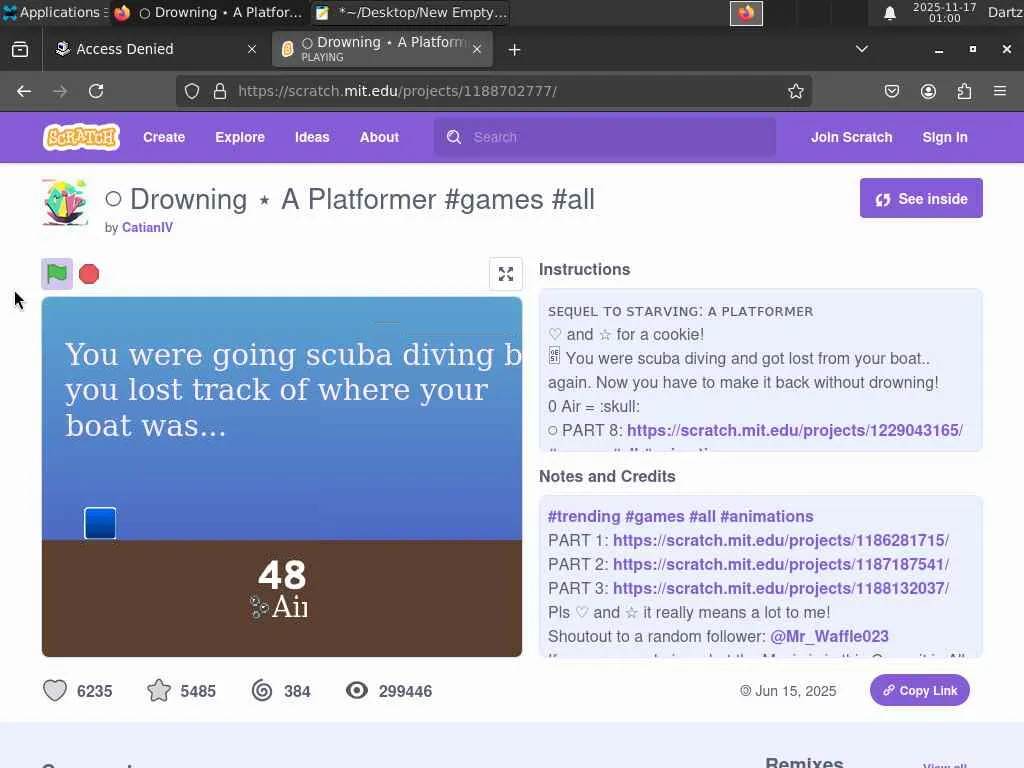This screenshot has width=1024, height=768.
Task: Click the shield tracking protection icon
Action: 191,91
